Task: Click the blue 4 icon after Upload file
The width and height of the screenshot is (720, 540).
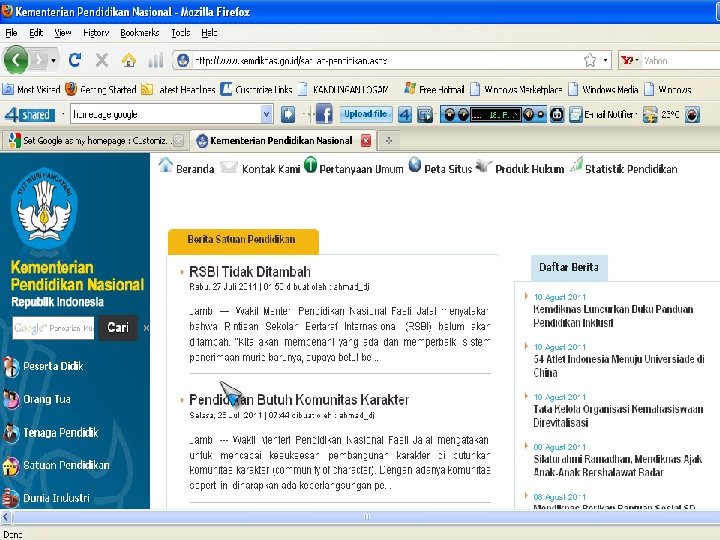Action: (x=405, y=114)
